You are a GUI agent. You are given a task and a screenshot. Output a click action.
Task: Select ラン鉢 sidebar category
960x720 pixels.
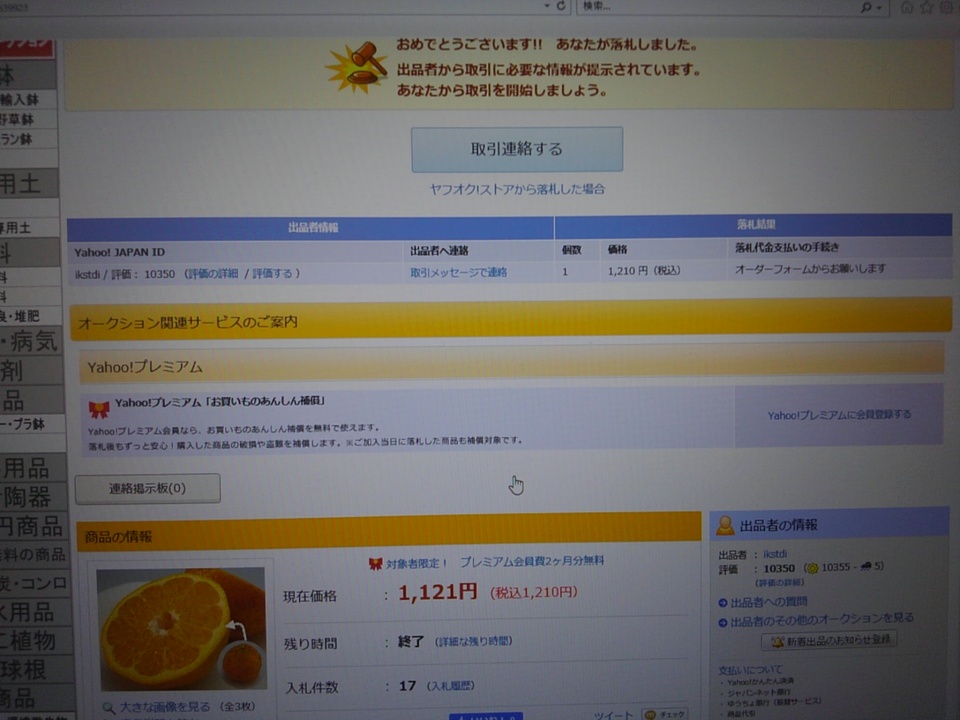coord(17,140)
